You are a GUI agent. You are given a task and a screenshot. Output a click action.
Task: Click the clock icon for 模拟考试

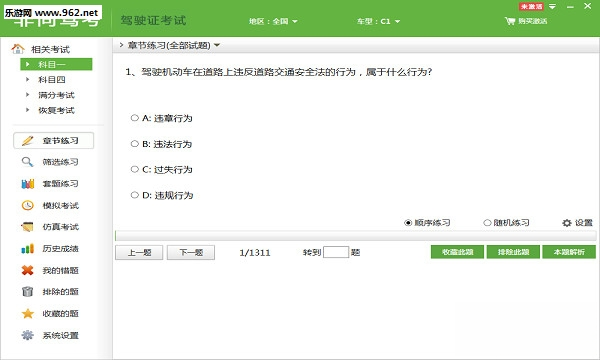pyautogui.click(x=27, y=205)
